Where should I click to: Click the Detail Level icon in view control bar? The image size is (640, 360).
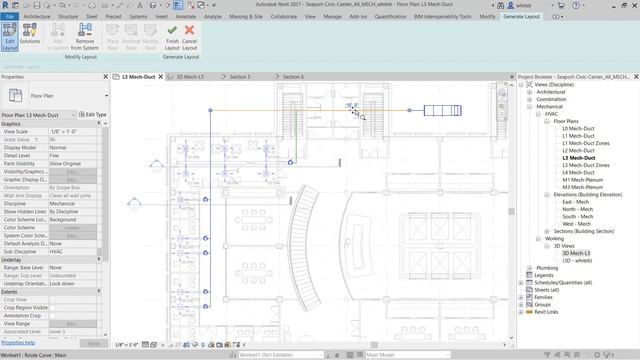[145, 345]
